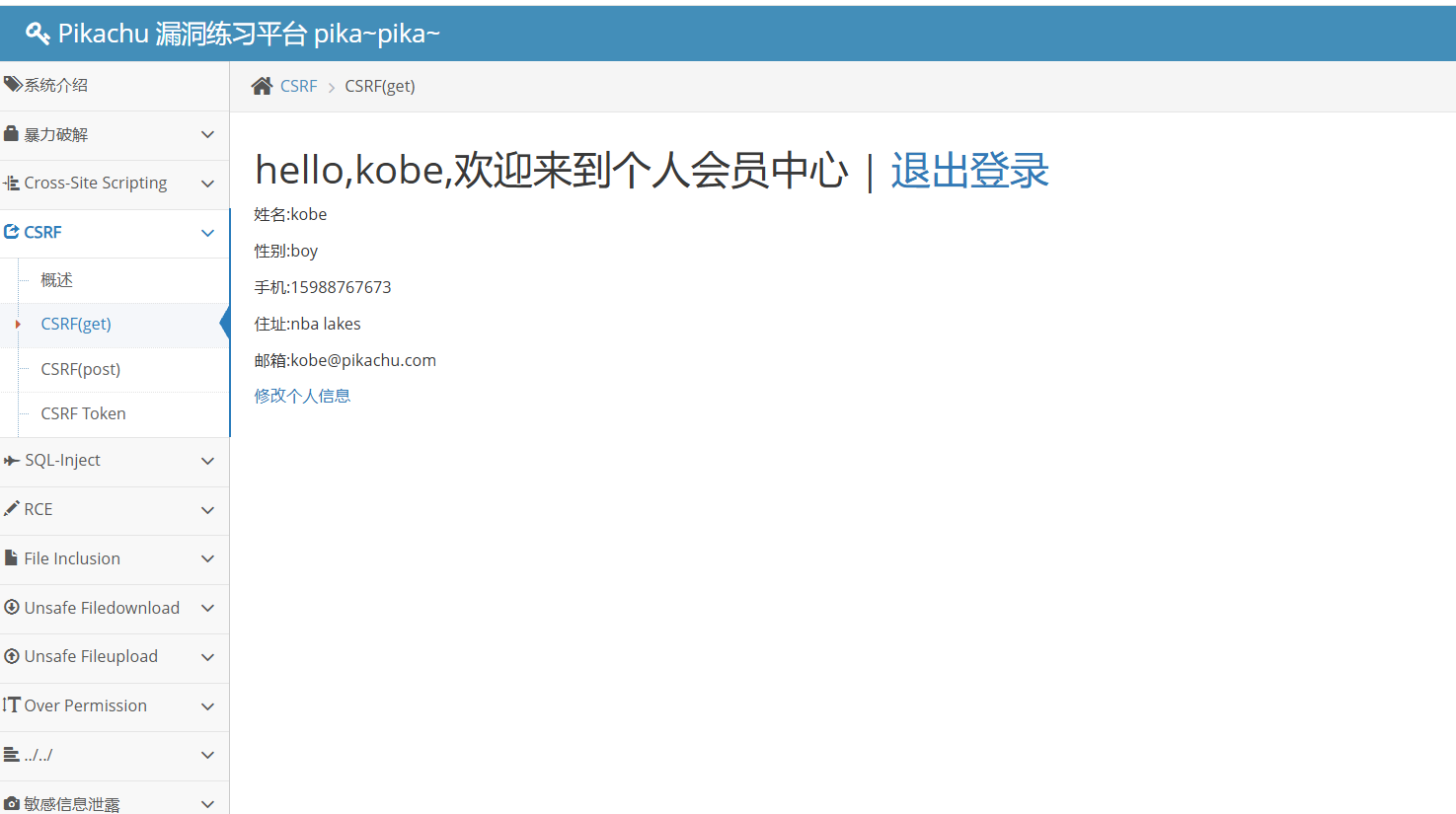Screen dimensions: 1456x814
Task: Expand the Over Permission chevron
Action: tap(207, 706)
